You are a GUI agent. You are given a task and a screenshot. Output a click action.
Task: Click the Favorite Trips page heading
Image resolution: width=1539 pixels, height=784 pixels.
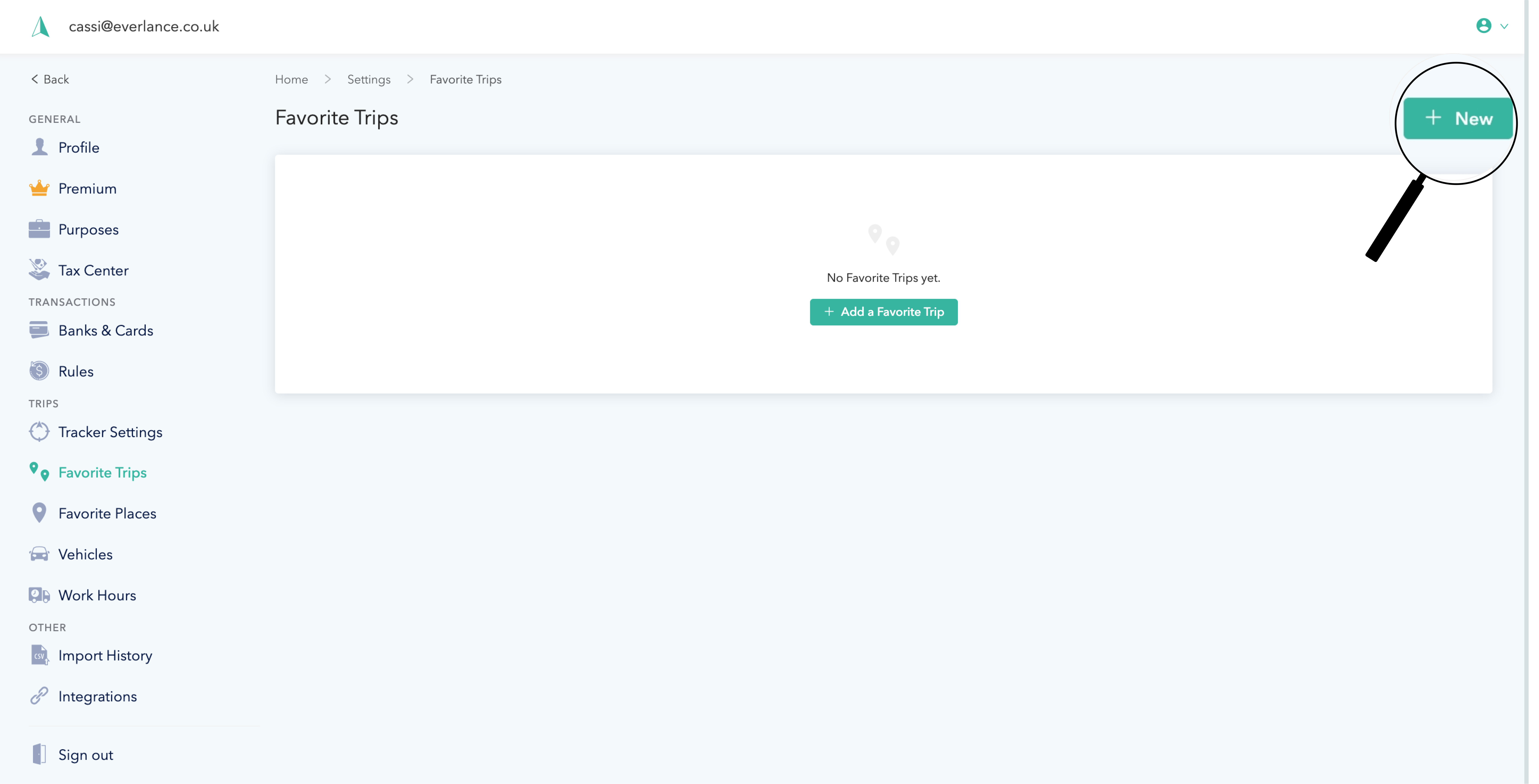coord(336,118)
